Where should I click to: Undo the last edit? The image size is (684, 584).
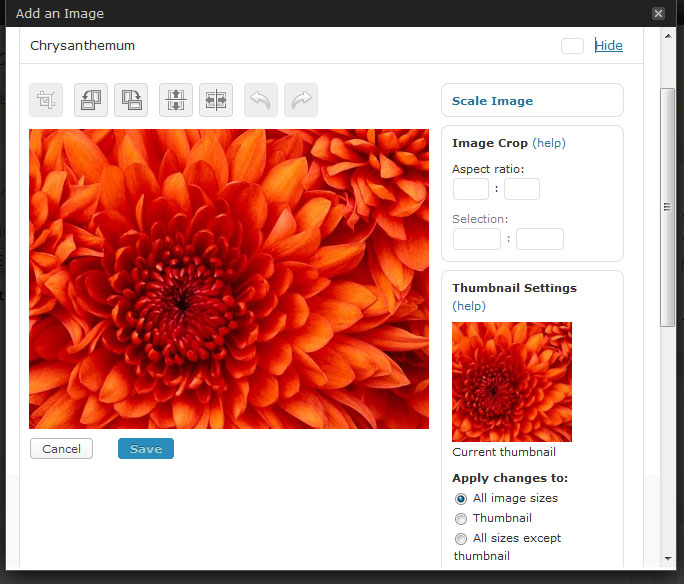coord(261,100)
